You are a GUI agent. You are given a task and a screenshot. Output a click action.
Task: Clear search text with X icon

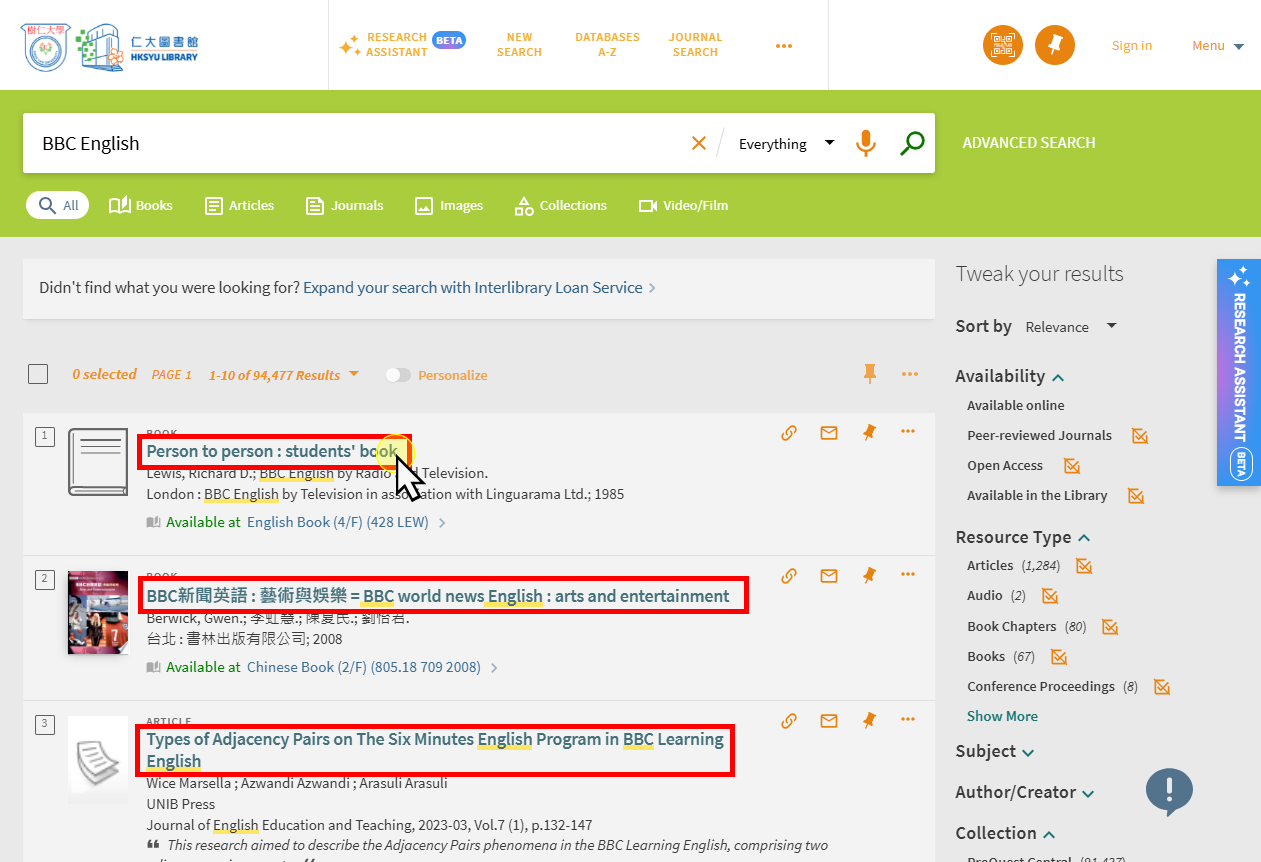point(699,144)
